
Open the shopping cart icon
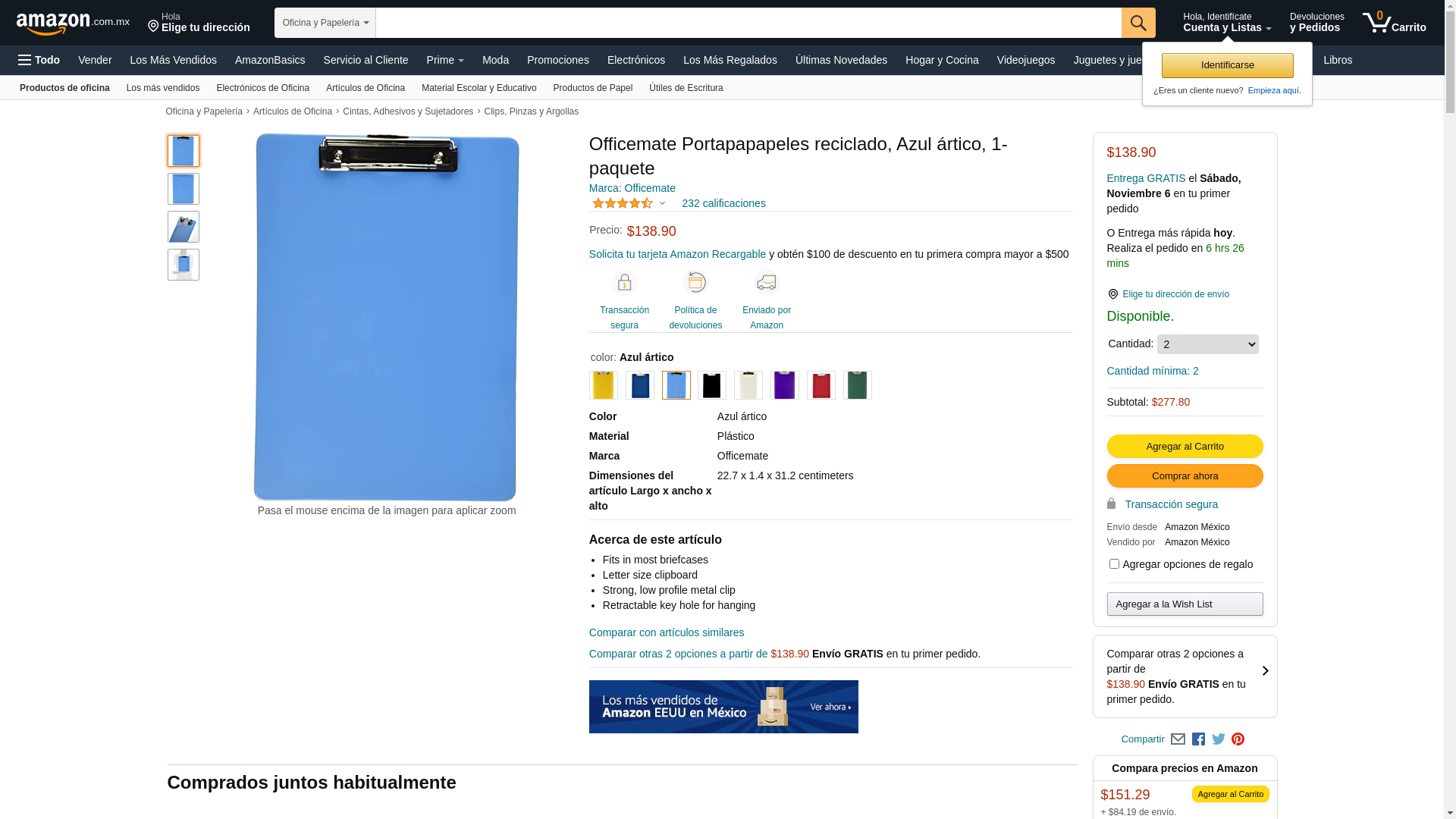[x=1394, y=23]
